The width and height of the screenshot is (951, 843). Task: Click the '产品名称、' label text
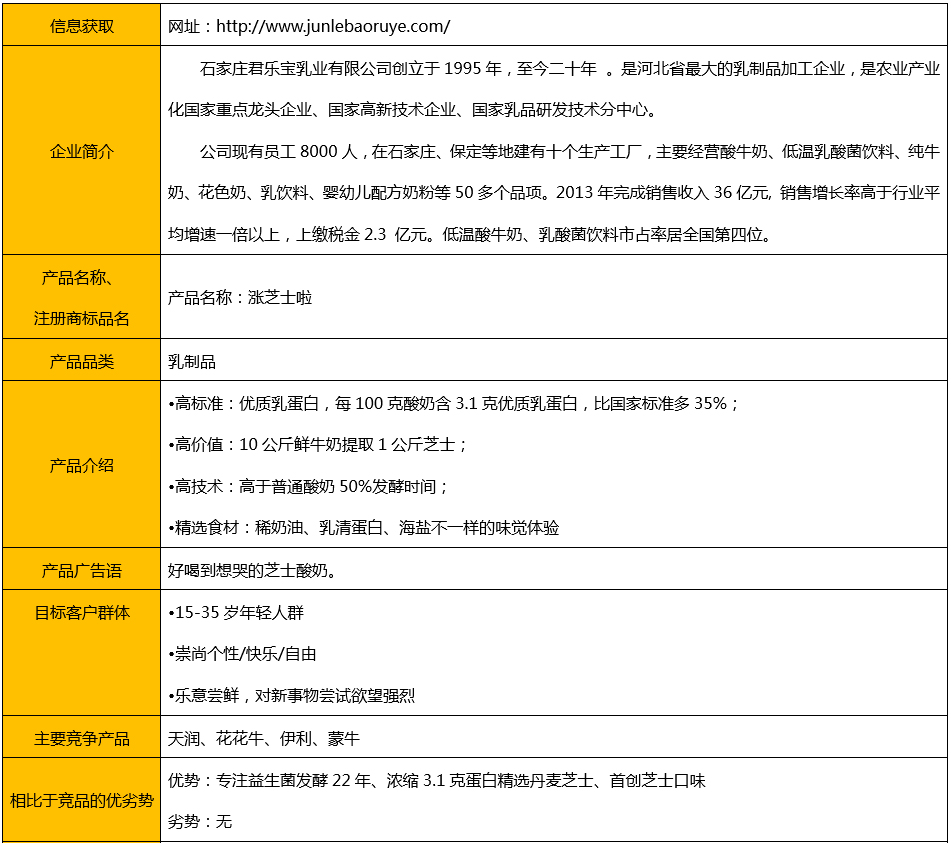(x=77, y=278)
